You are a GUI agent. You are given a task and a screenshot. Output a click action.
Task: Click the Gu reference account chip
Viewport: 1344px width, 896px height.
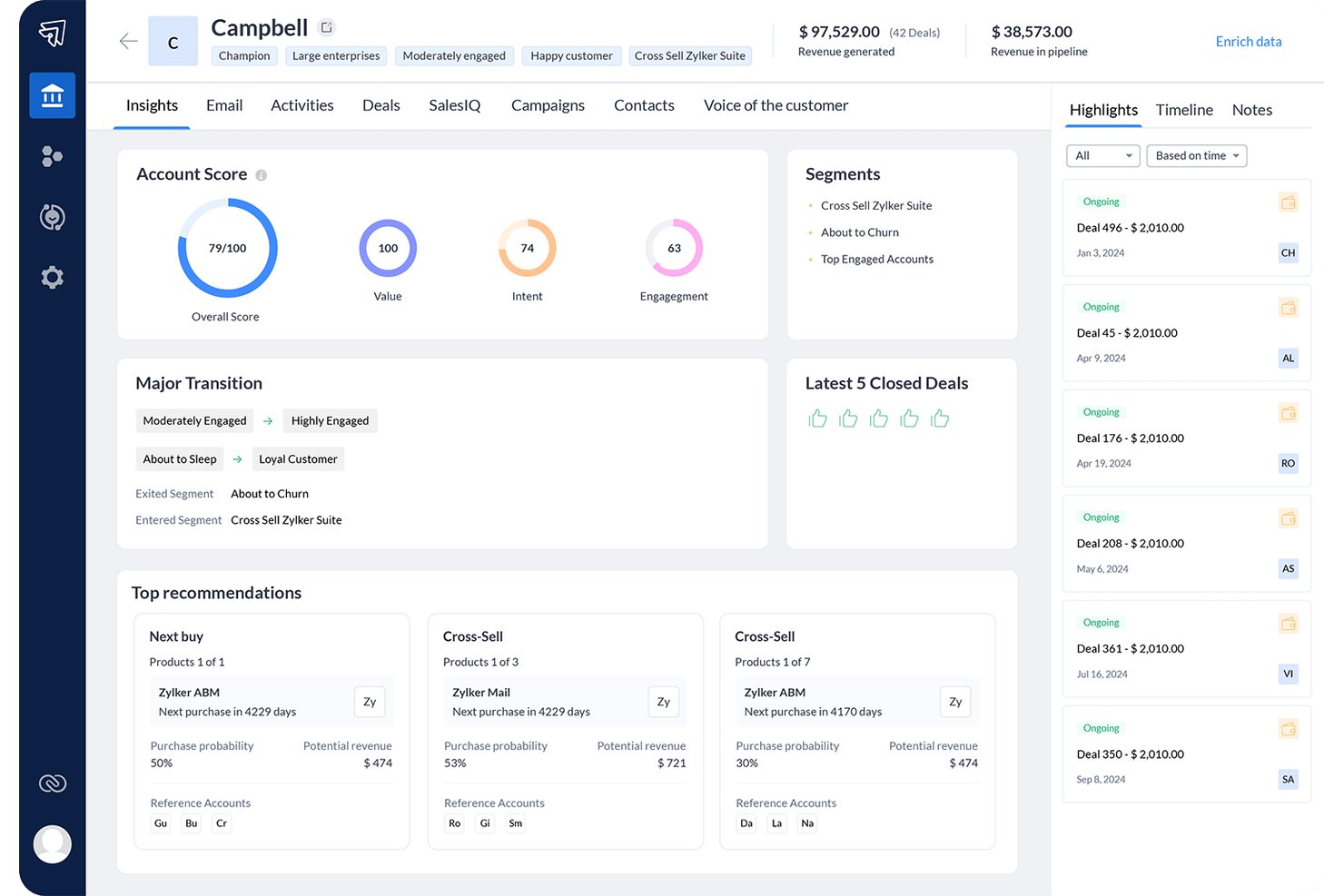coord(161,823)
